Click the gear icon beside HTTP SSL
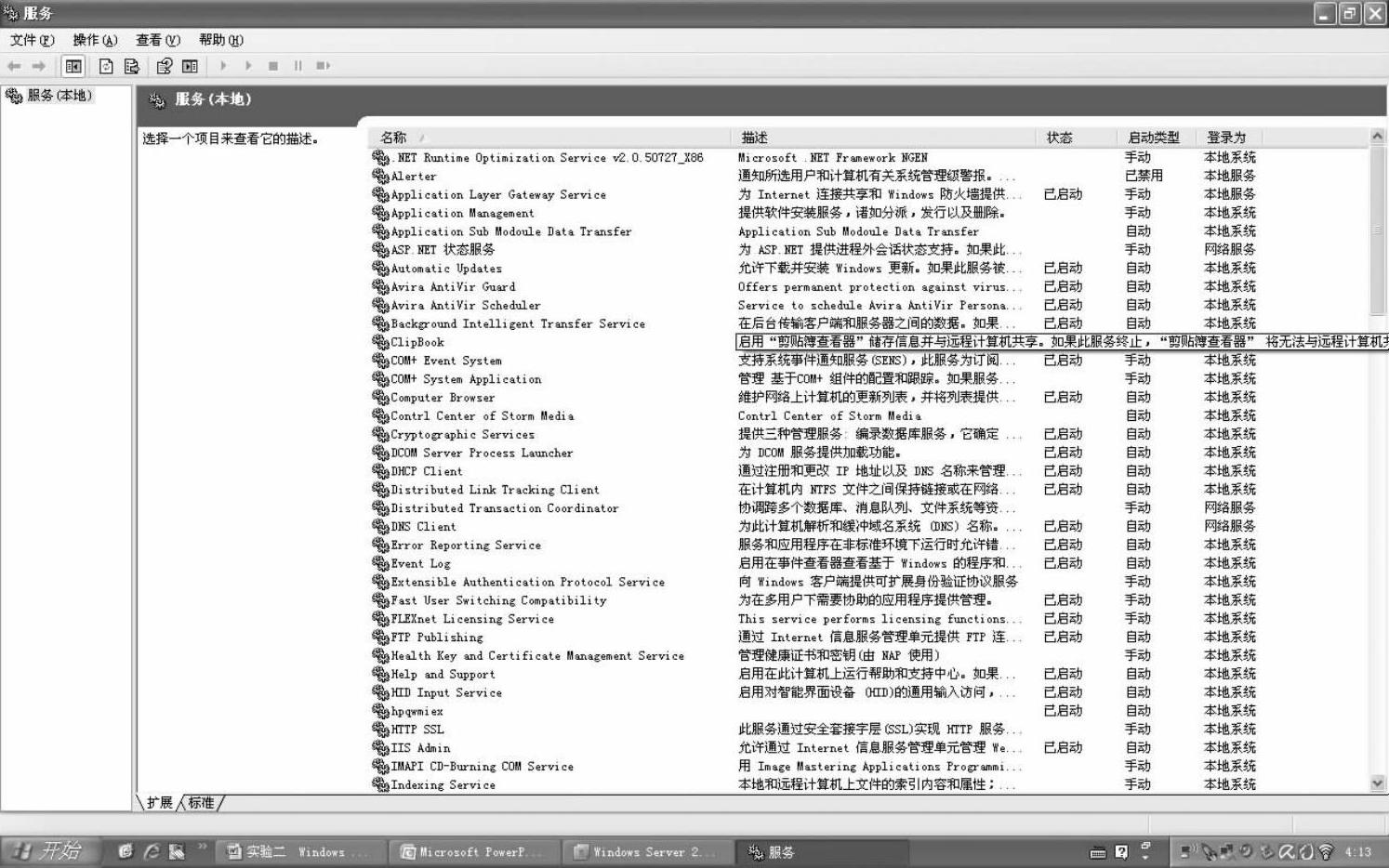 [x=380, y=730]
